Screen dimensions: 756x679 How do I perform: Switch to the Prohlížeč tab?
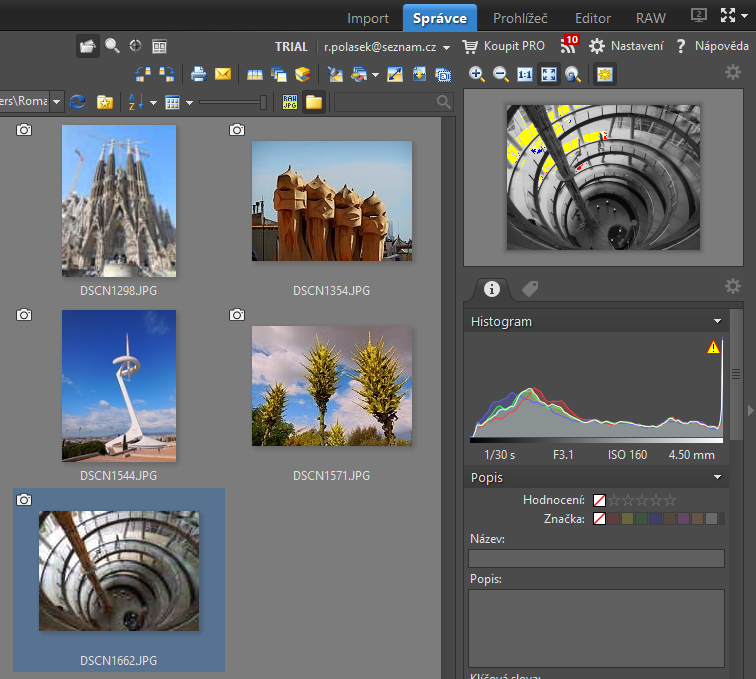520,18
